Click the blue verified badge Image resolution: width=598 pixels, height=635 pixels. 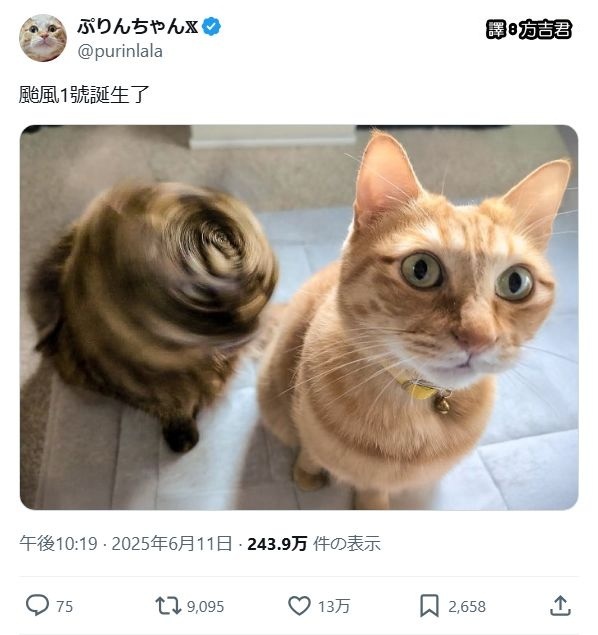tap(211, 27)
